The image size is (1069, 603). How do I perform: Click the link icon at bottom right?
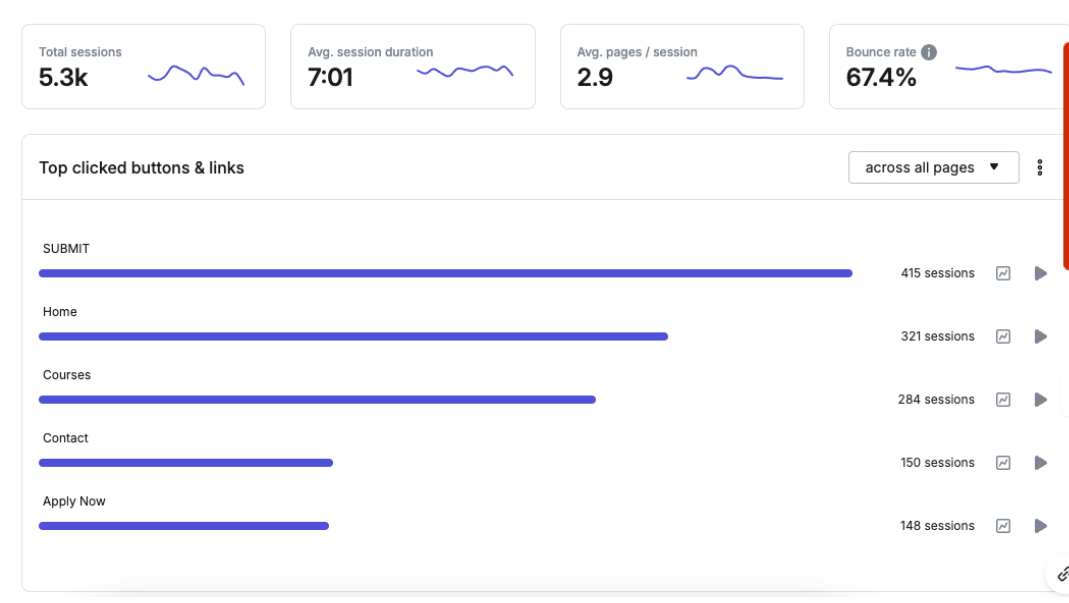(1062, 574)
